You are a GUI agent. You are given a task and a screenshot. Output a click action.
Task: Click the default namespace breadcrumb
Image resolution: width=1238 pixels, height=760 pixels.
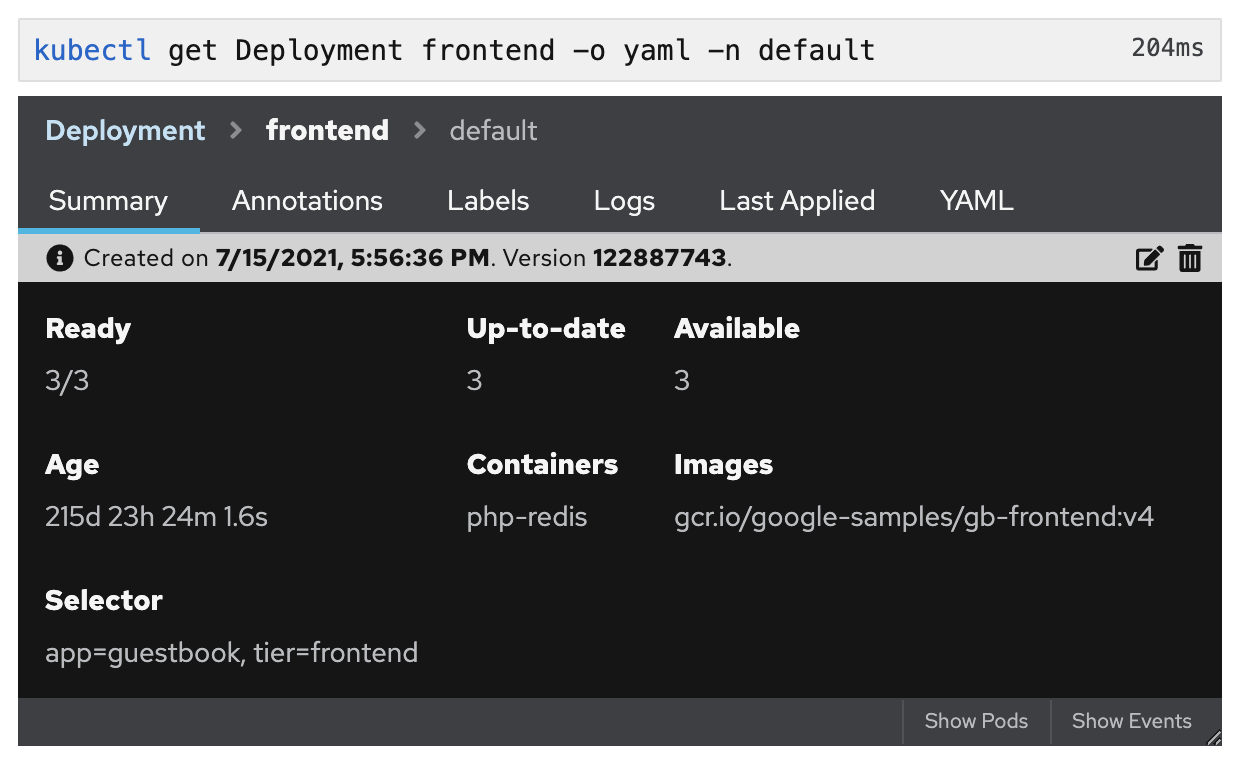[493, 131]
